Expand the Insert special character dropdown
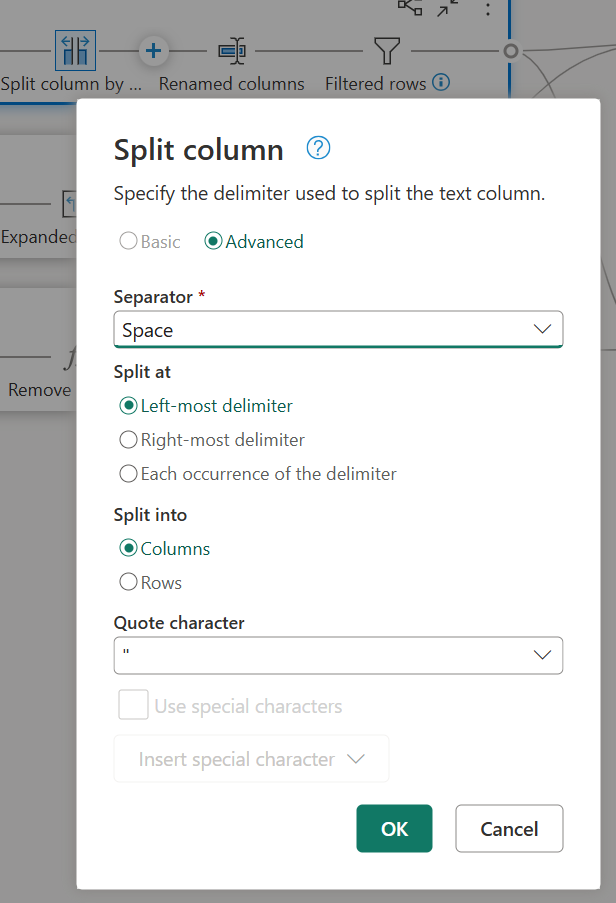Screen dimensions: 616x903 coord(251,758)
